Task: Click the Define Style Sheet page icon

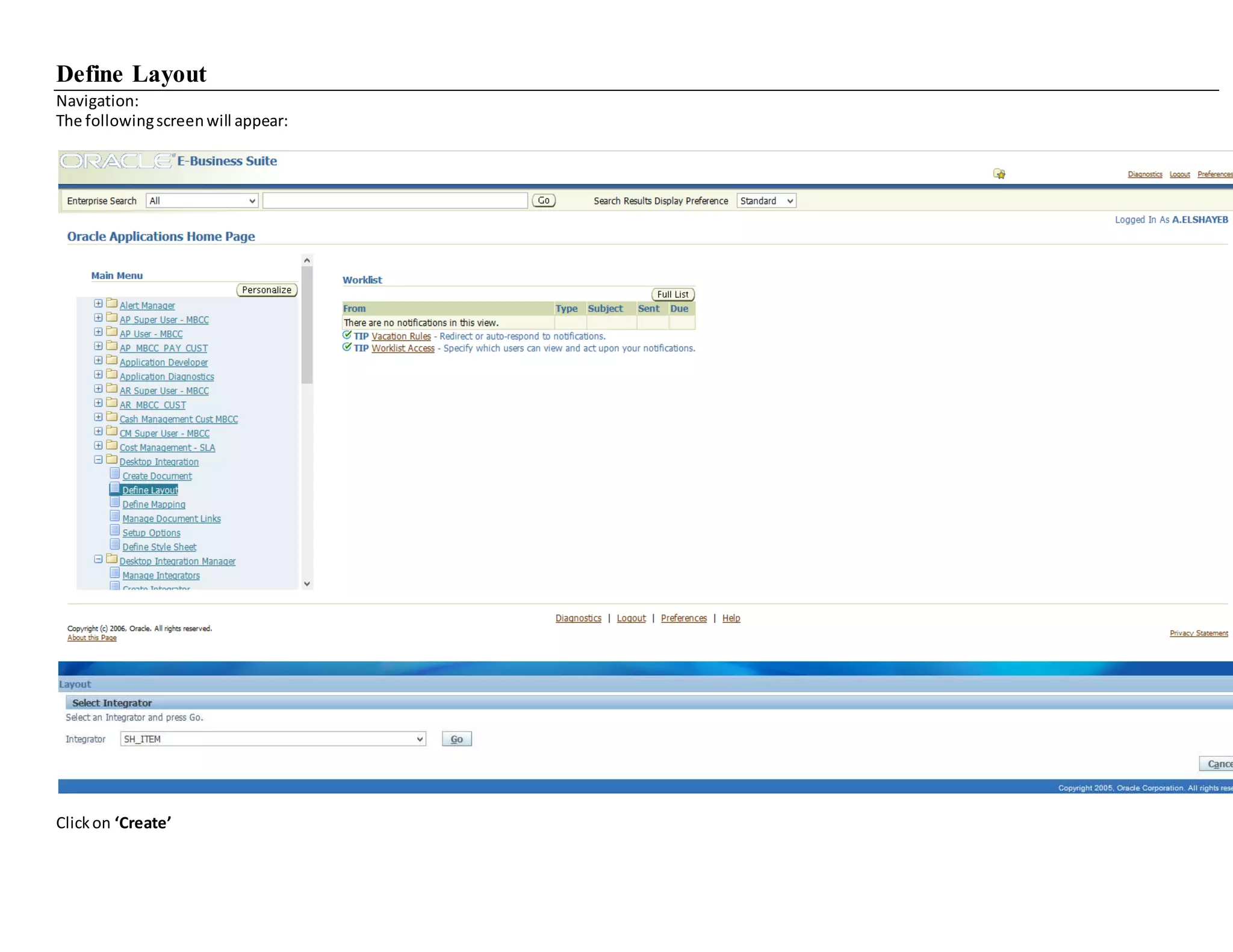Action: tap(115, 545)
